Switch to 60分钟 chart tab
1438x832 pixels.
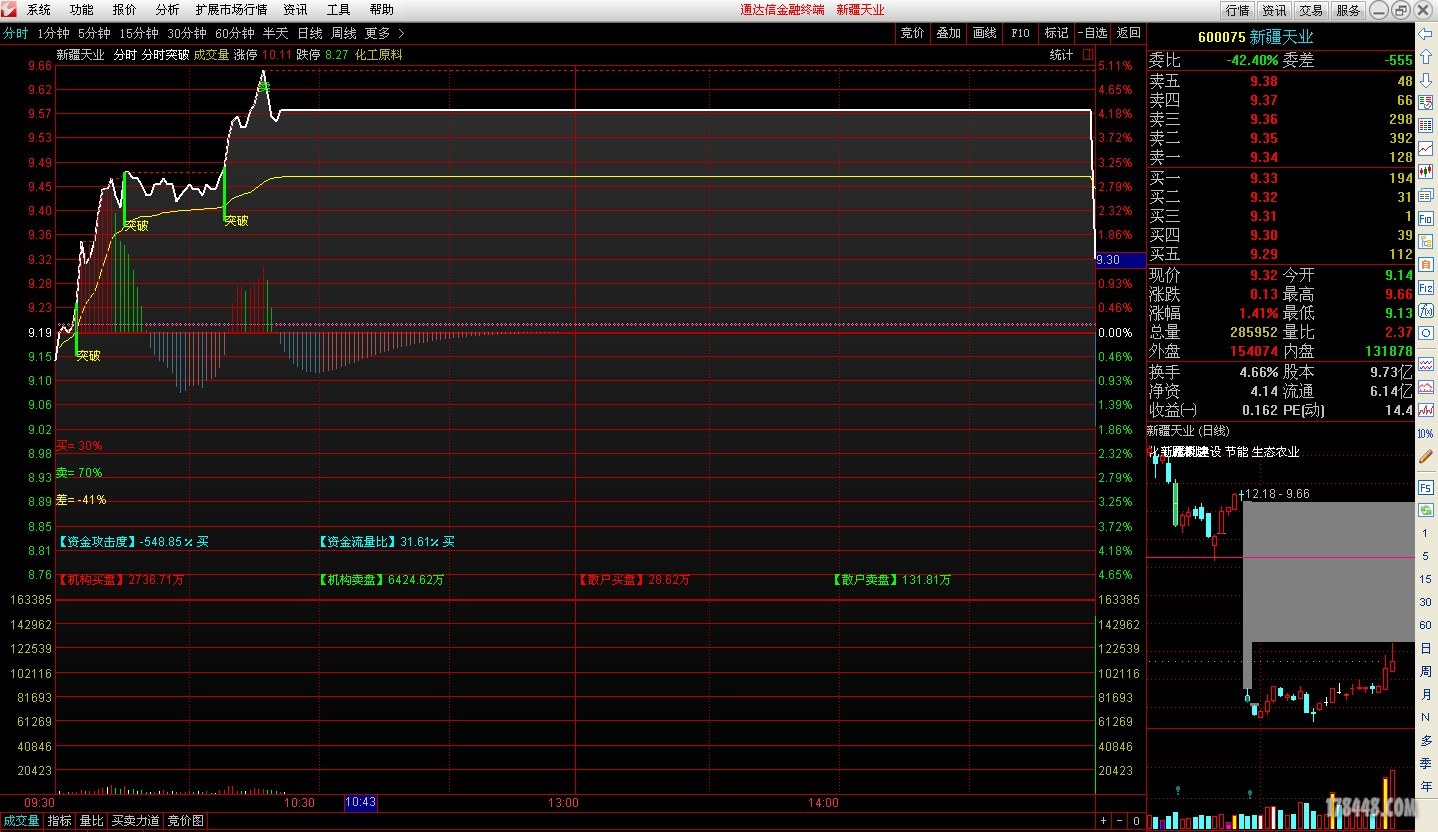click(x=236, y=33)
